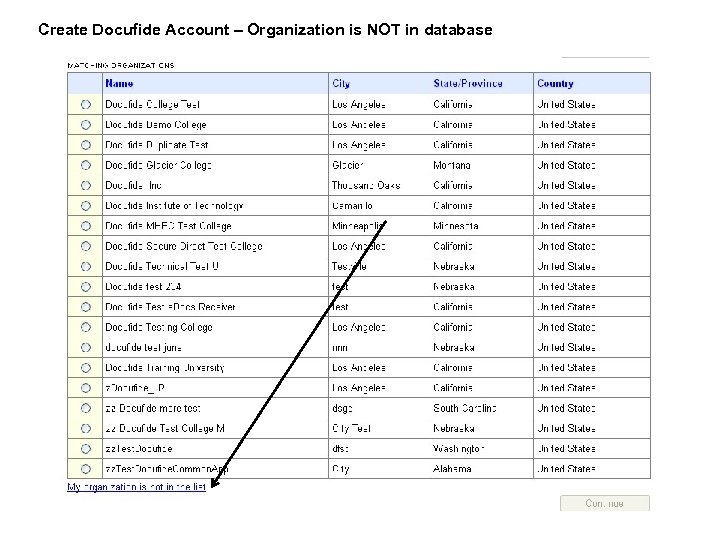
Task: Click the 'nnn' city cell
Action: [340, 348]
